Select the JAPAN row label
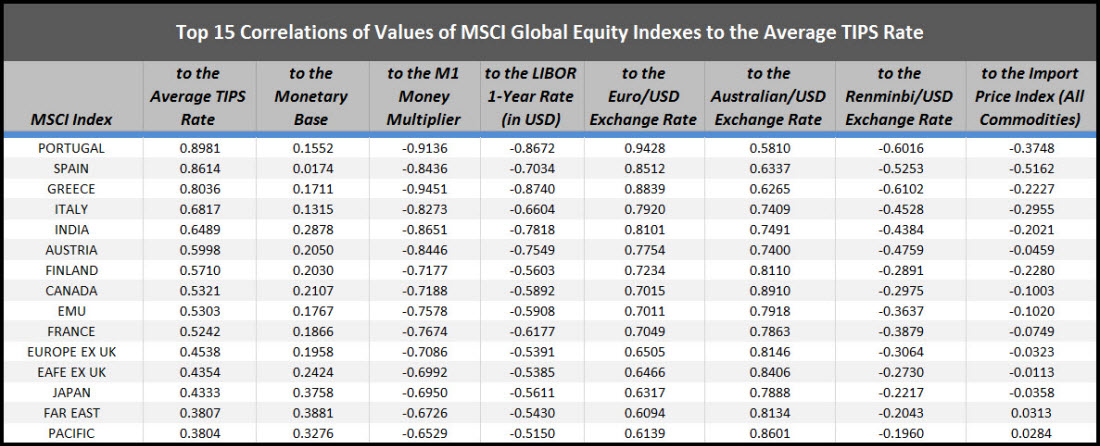The image size is (1100, 446). [74, 392]
